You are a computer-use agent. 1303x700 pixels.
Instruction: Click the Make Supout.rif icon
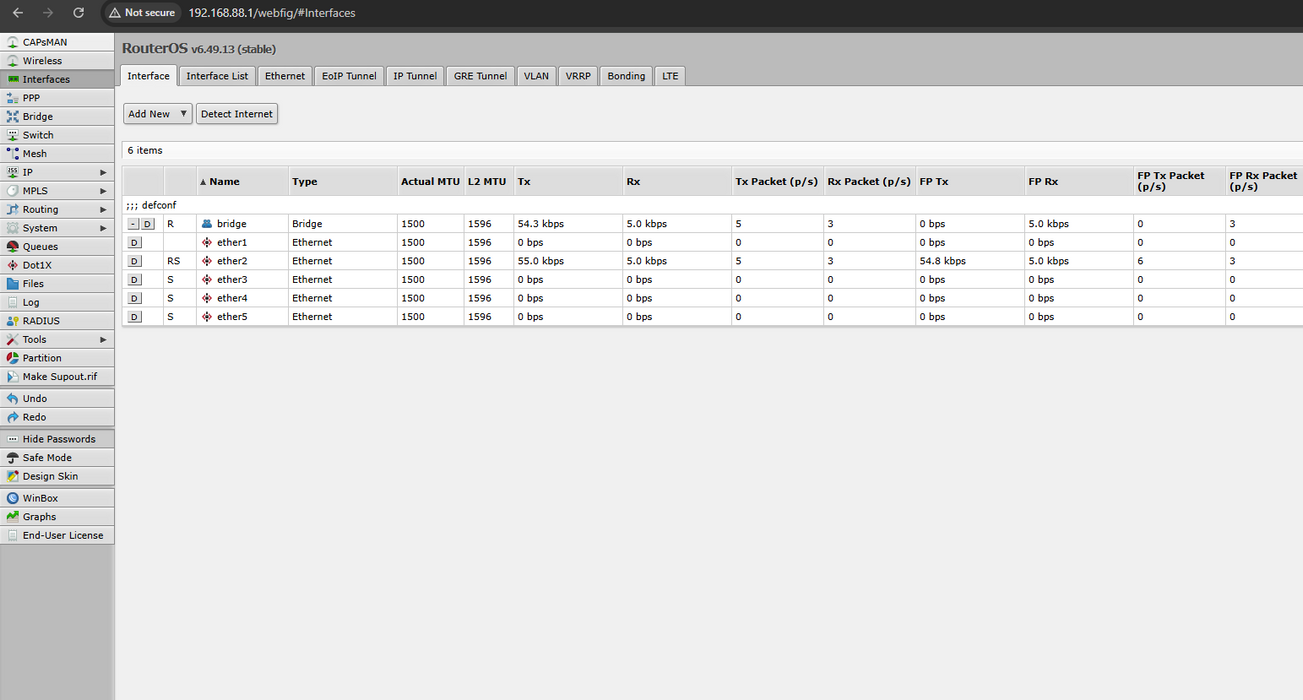(x=12, y=377)
